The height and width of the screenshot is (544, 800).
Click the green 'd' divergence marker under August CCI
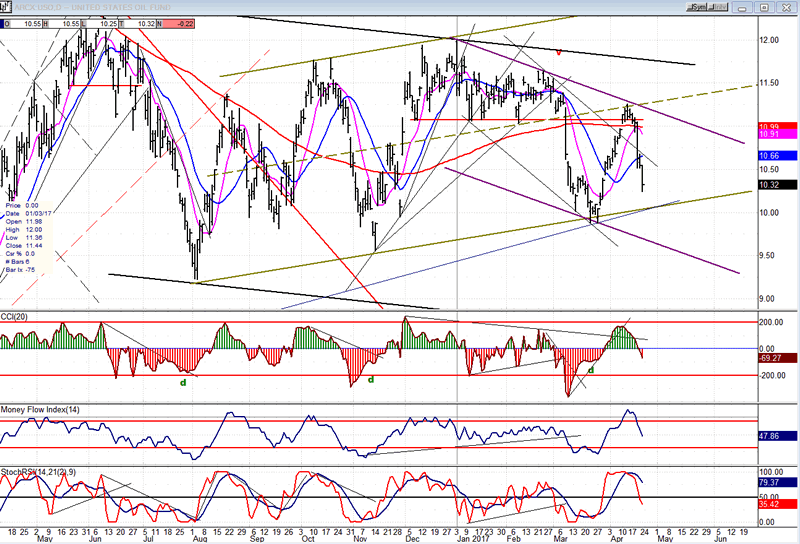pos(182,381)
